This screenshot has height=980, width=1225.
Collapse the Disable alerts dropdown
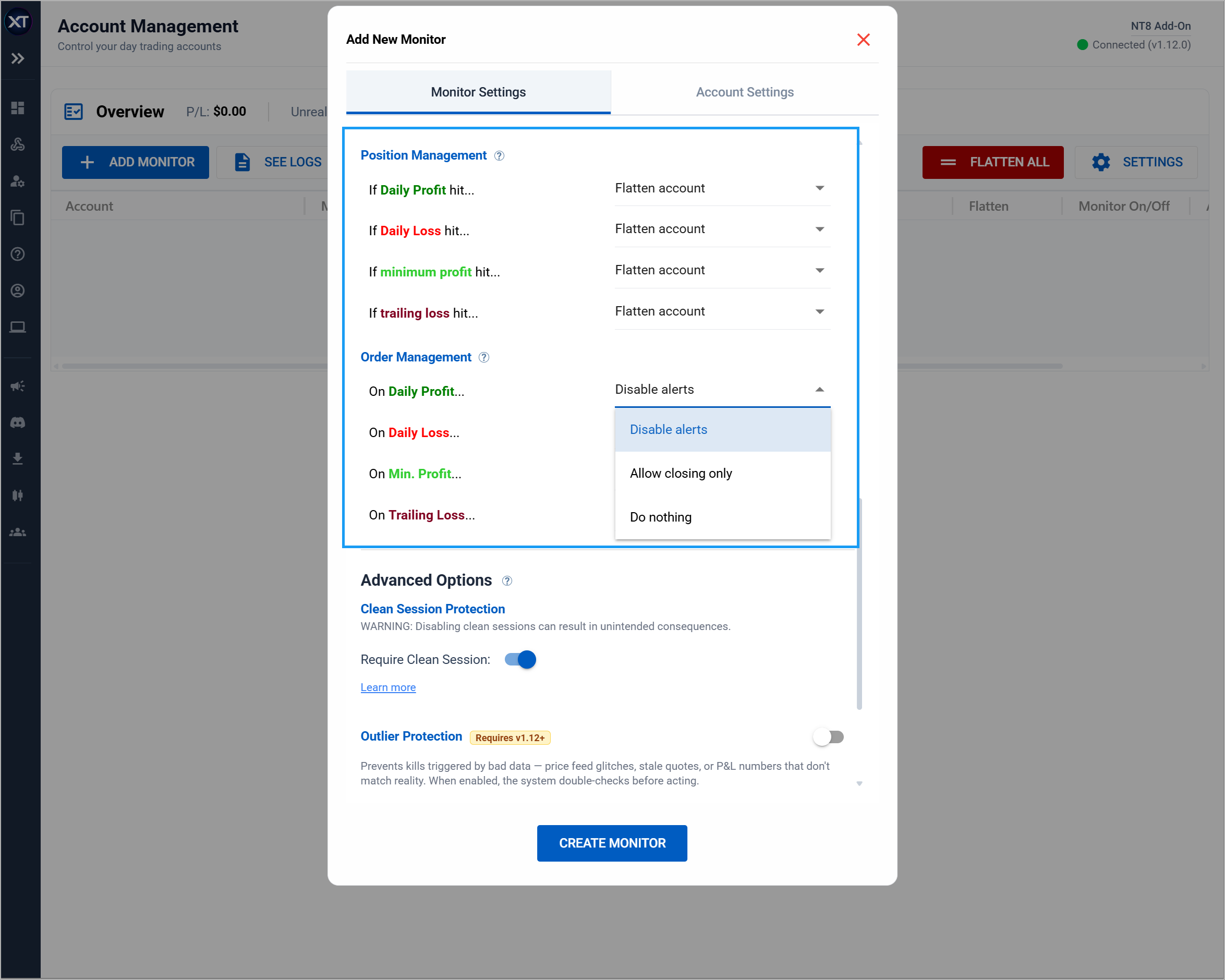(x=820, y=390)
